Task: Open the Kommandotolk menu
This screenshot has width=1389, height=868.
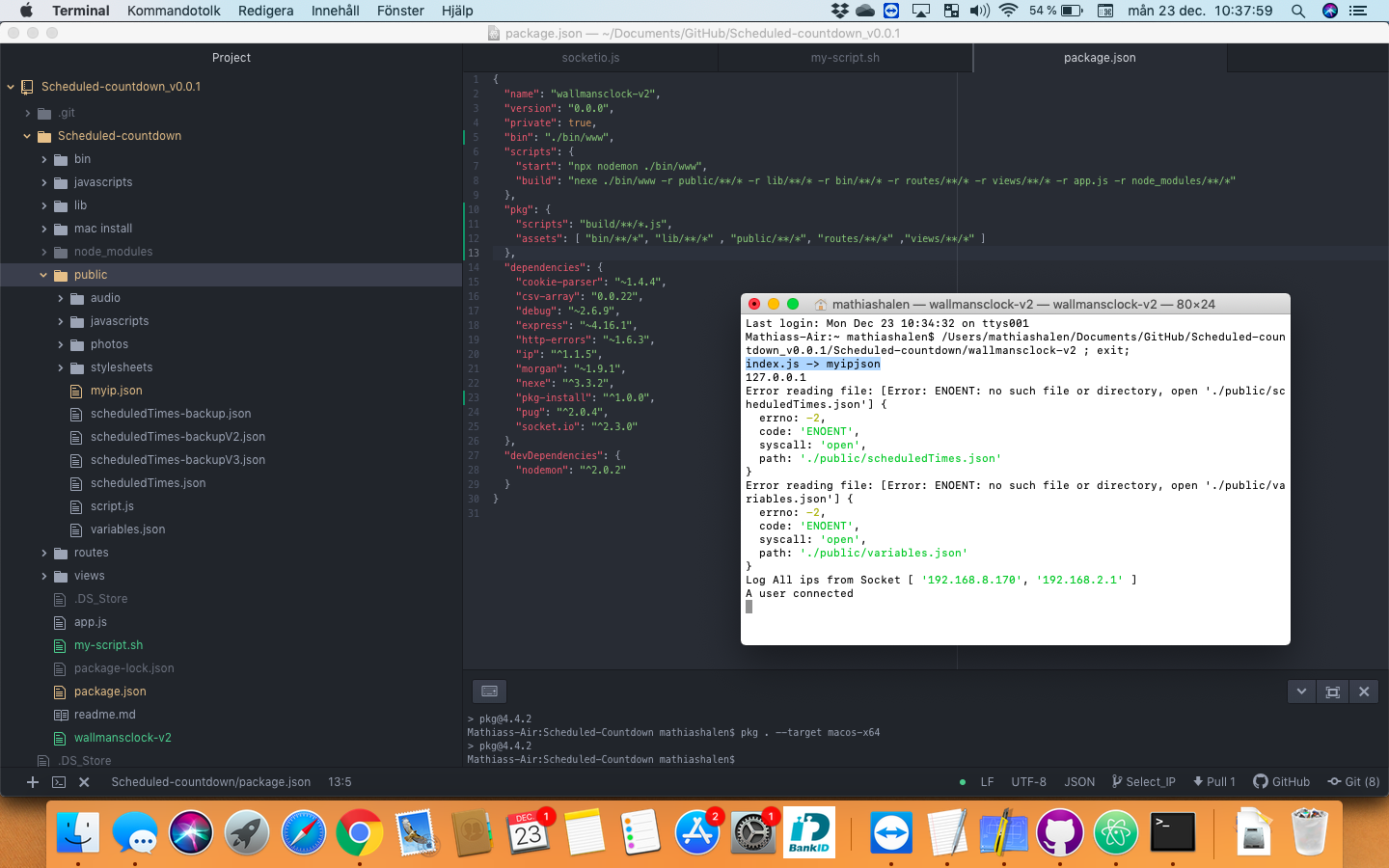Action: pos(174,11)
